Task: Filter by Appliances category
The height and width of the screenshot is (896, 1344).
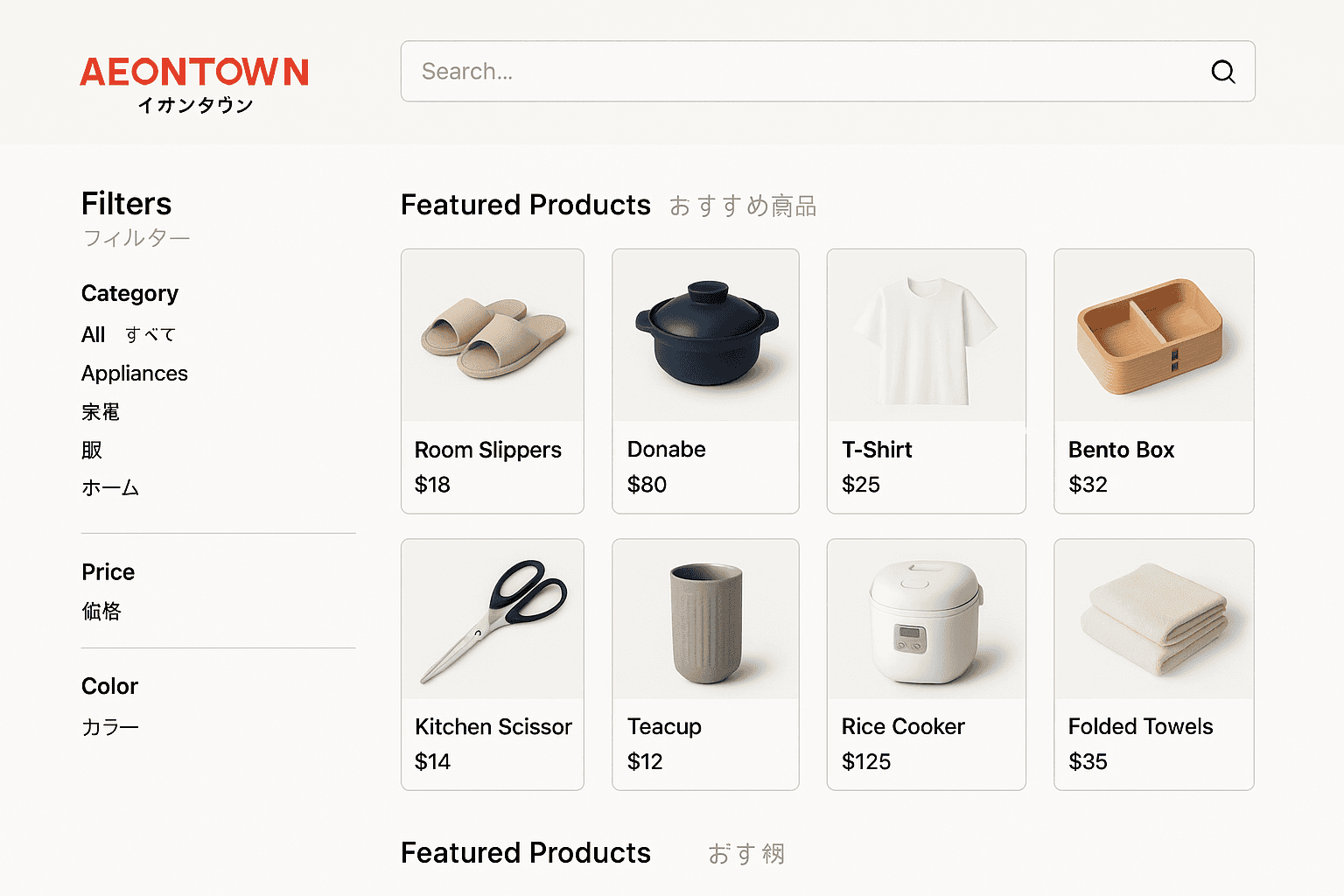Action: [x=135, y=374]
